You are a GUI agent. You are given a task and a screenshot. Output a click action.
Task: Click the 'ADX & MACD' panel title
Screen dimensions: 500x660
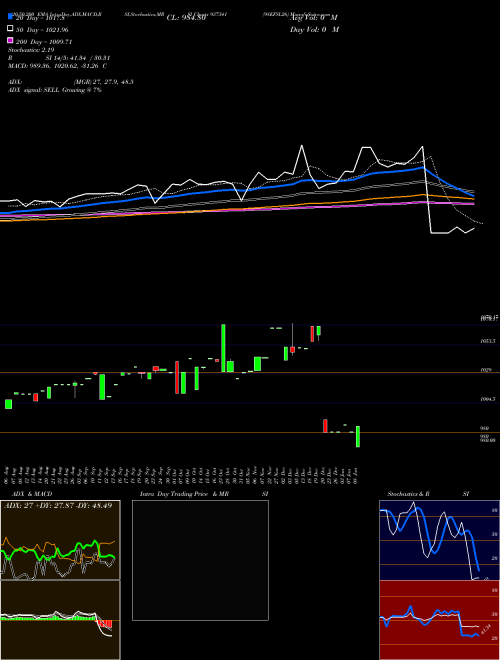[x=32, y=494]
